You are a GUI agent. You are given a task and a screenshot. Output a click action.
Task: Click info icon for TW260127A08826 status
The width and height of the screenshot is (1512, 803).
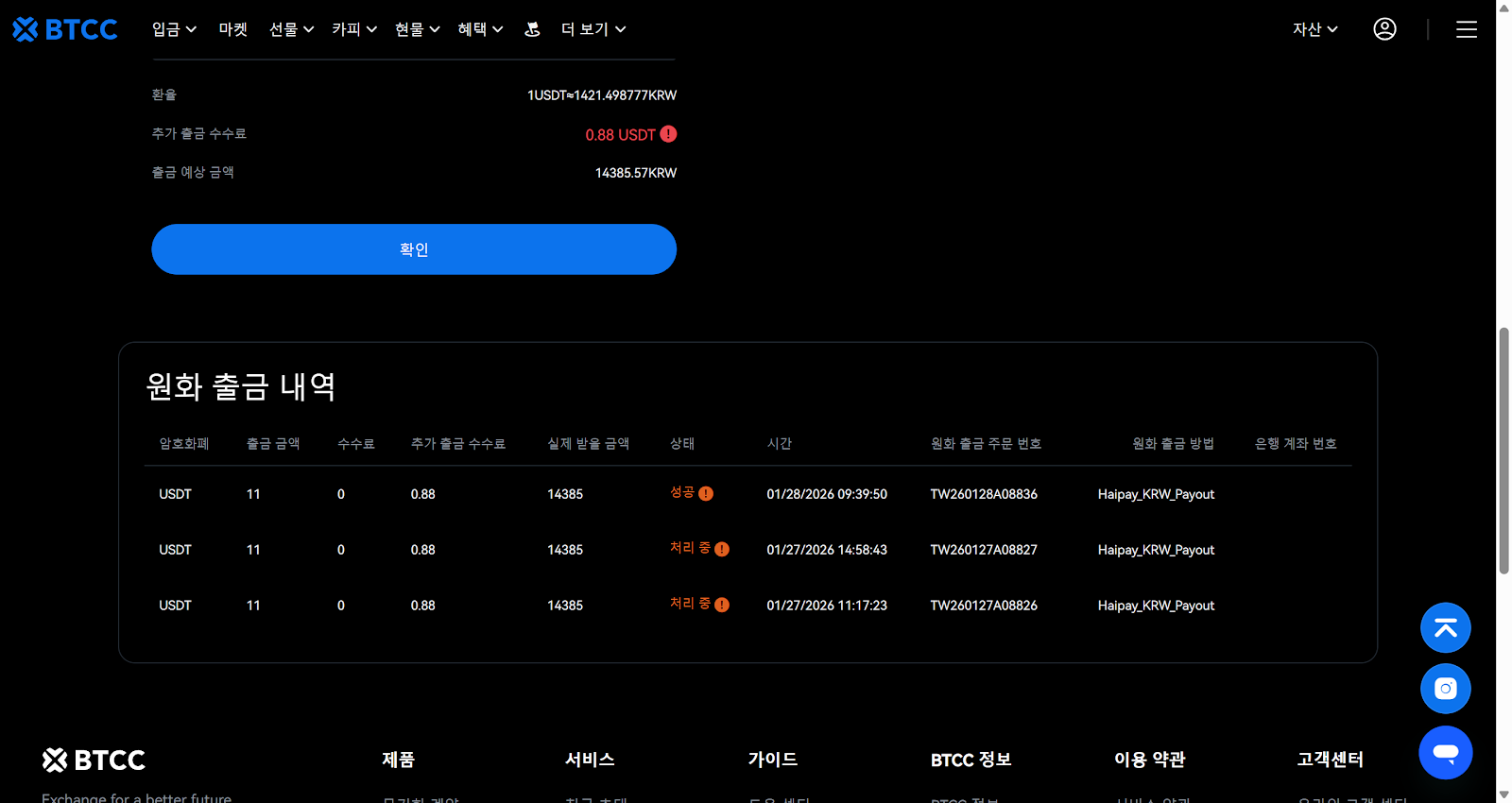click(722, 605)
